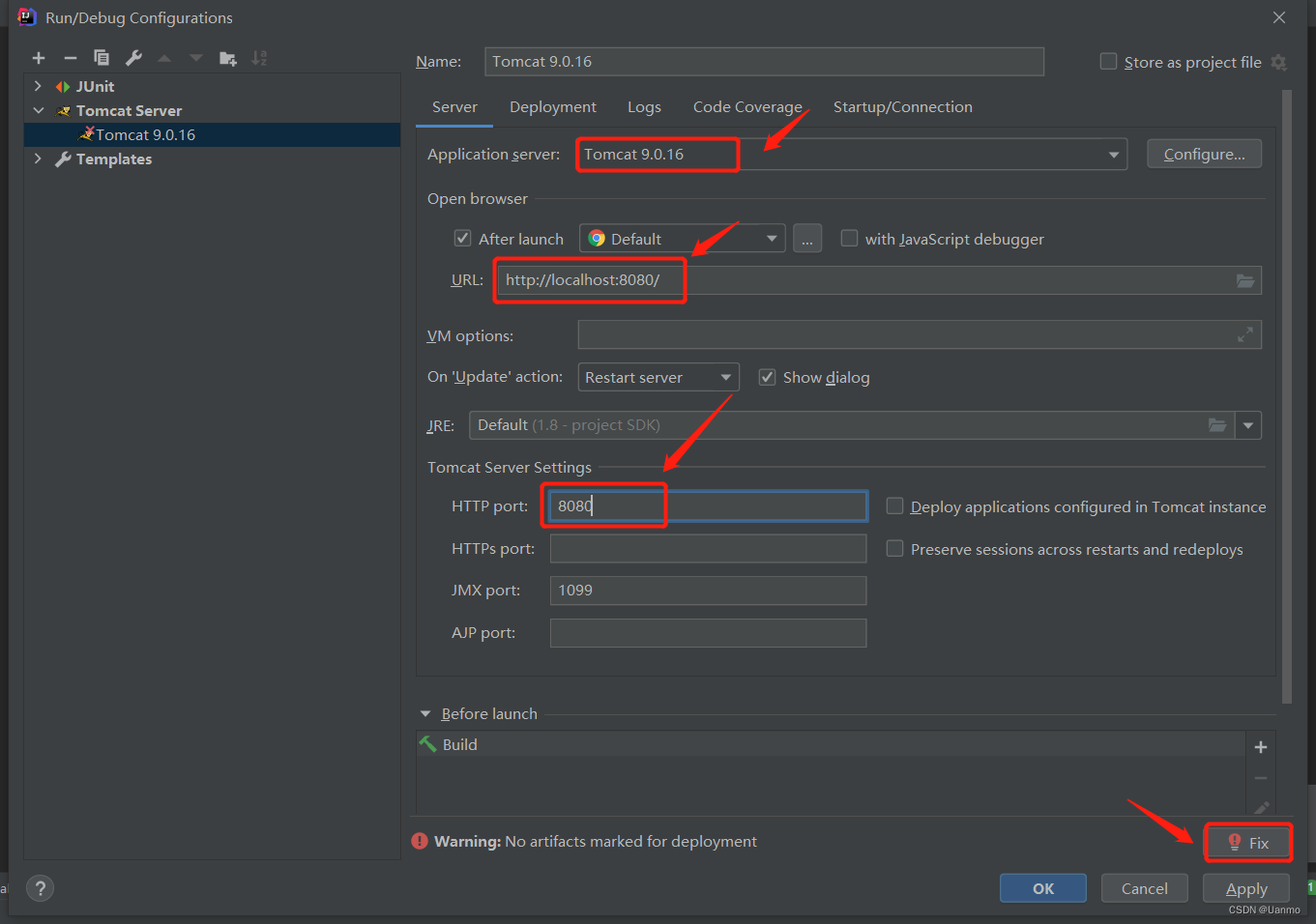Enable Deploy applications configured in Tomcat instance
Image resolution: width=1316 pixels, height=924 pixels.
click(x=895, y=505)
